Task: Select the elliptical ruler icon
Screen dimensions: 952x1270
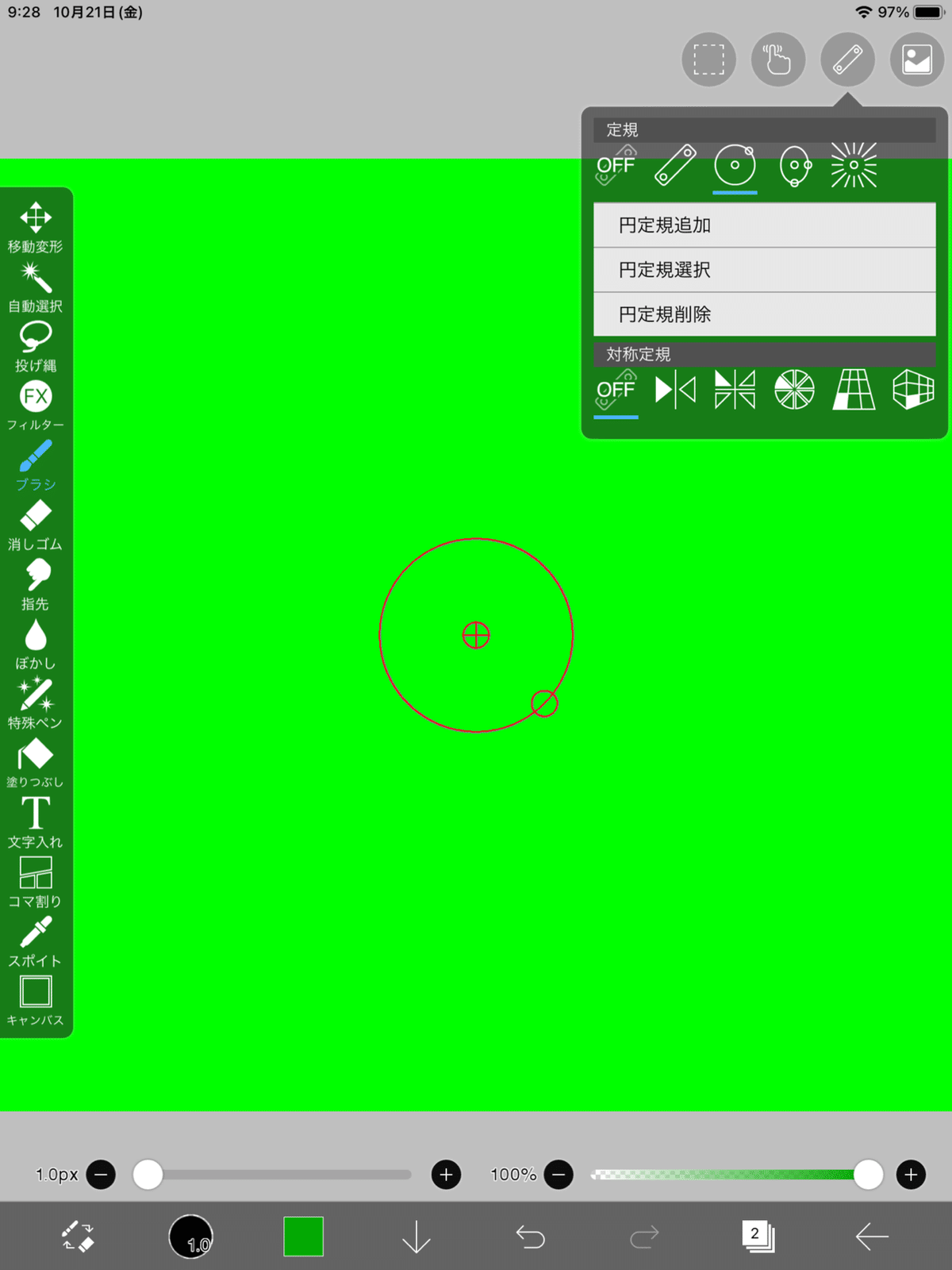Action: [x=795, y=165]
